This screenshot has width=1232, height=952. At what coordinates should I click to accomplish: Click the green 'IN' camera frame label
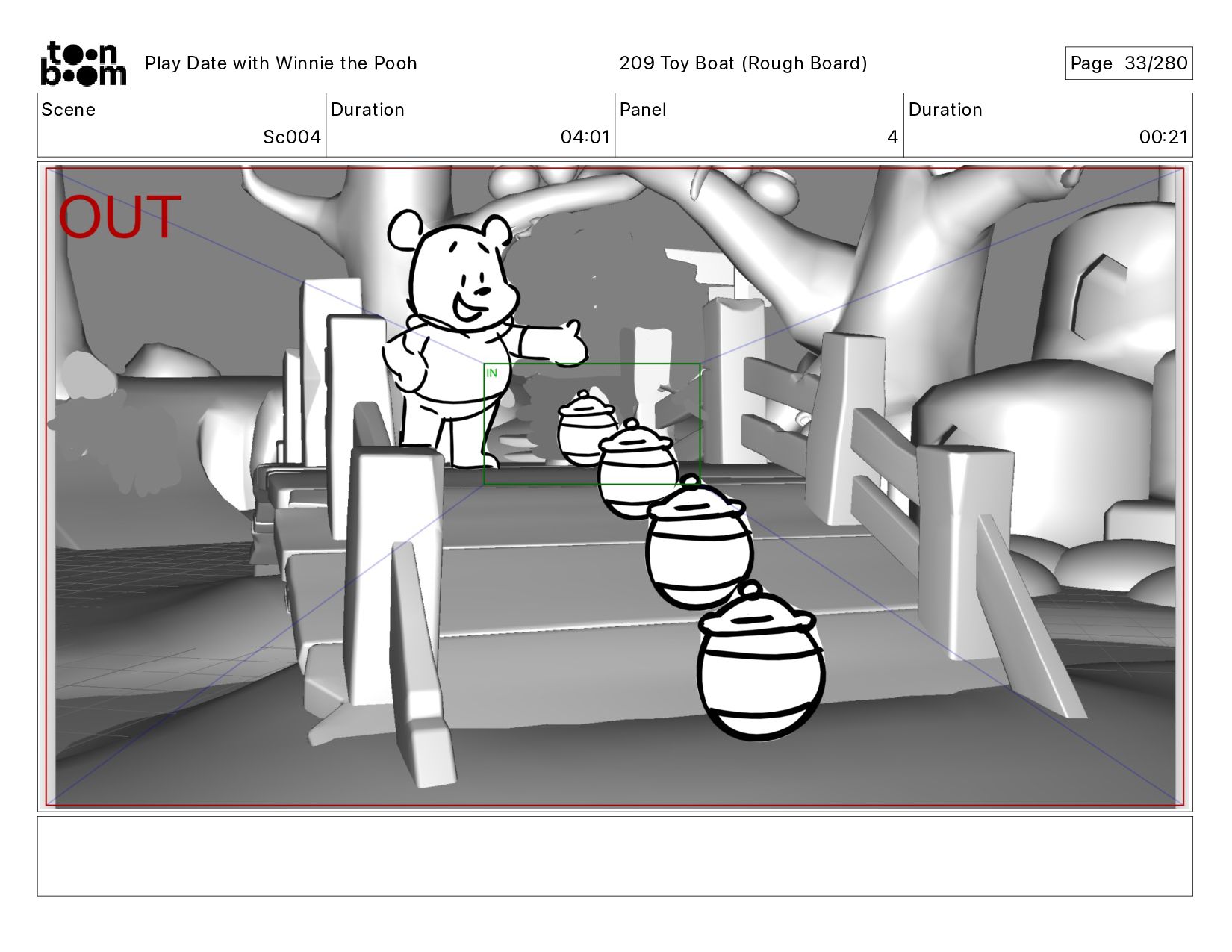click(x=491, y=373)
